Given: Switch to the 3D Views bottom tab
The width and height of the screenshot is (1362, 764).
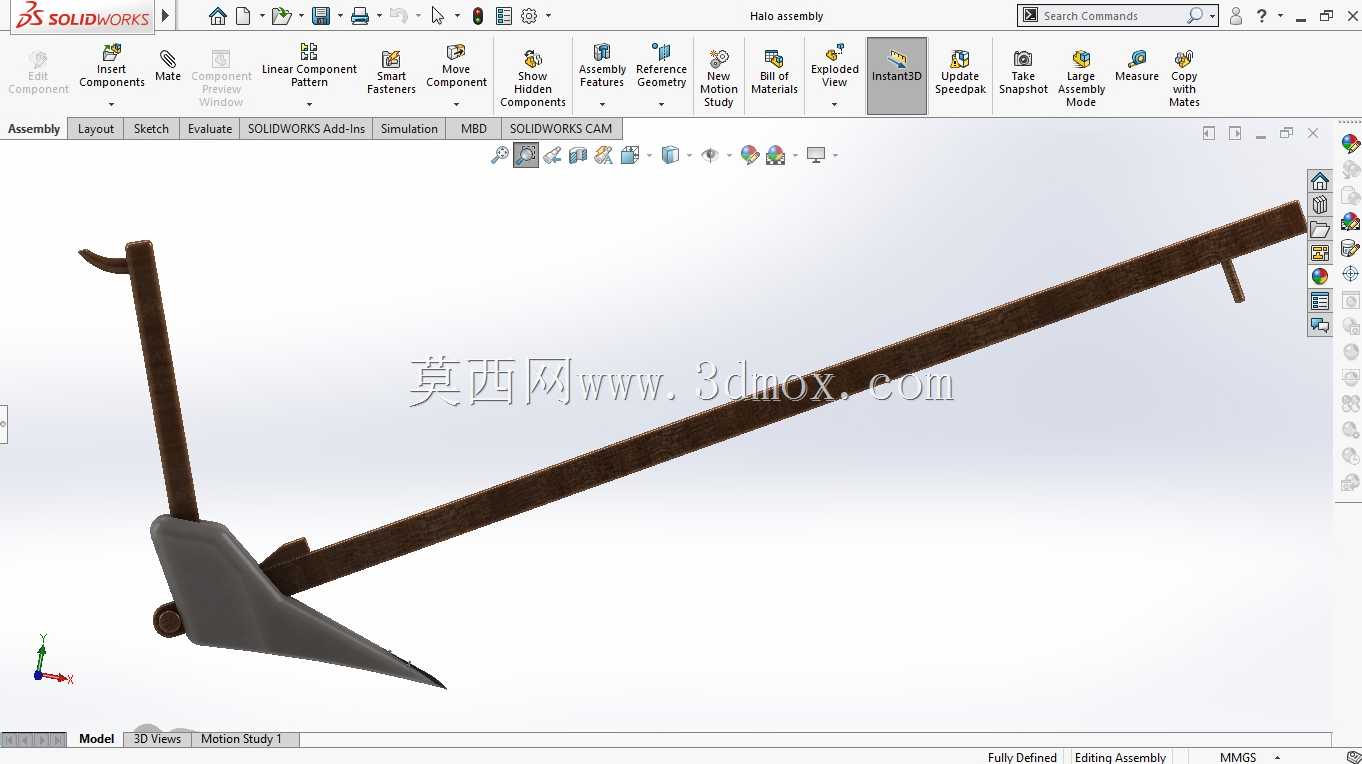Looking at the screenshot, I should (x=157, y=739).
